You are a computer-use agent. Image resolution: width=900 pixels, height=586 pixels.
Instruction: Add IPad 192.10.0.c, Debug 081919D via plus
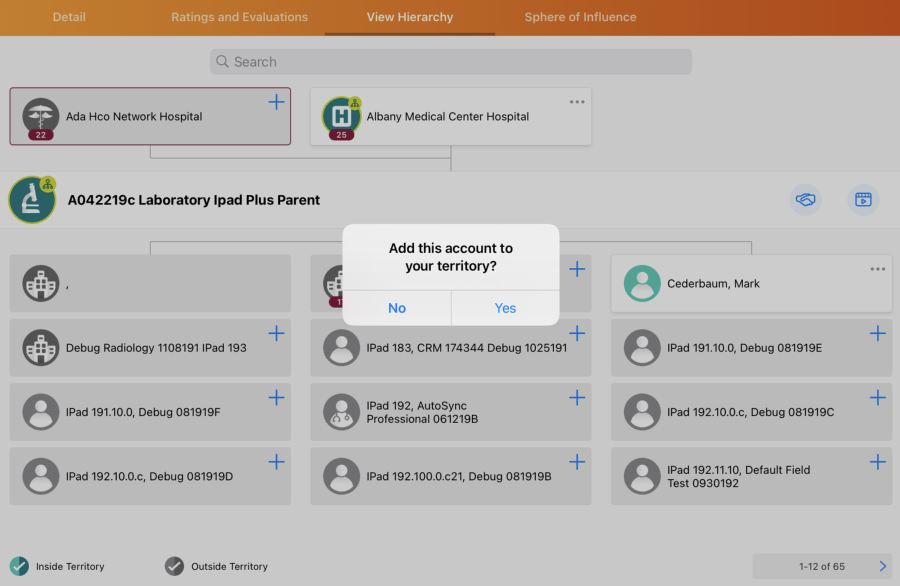pyautogui.click(x=276, y=462)
